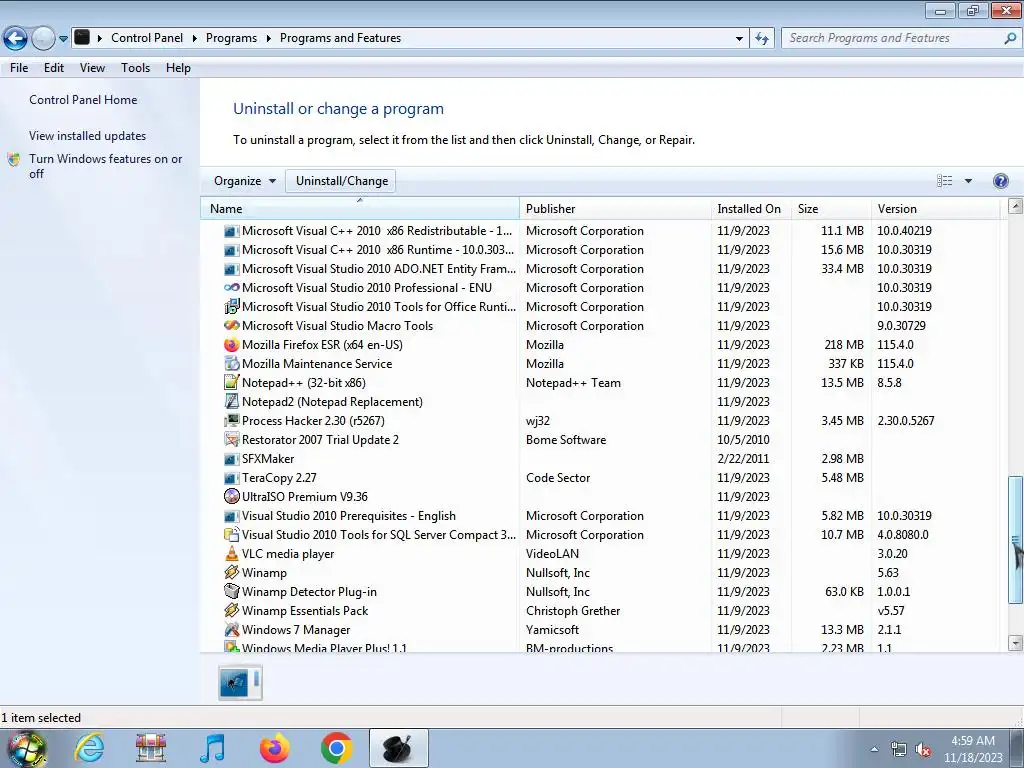Image resolution: width=1024 pixels, height=768 pixels.
Task: Click the Back navigation arrow
Action: click(x=16, y=39)
